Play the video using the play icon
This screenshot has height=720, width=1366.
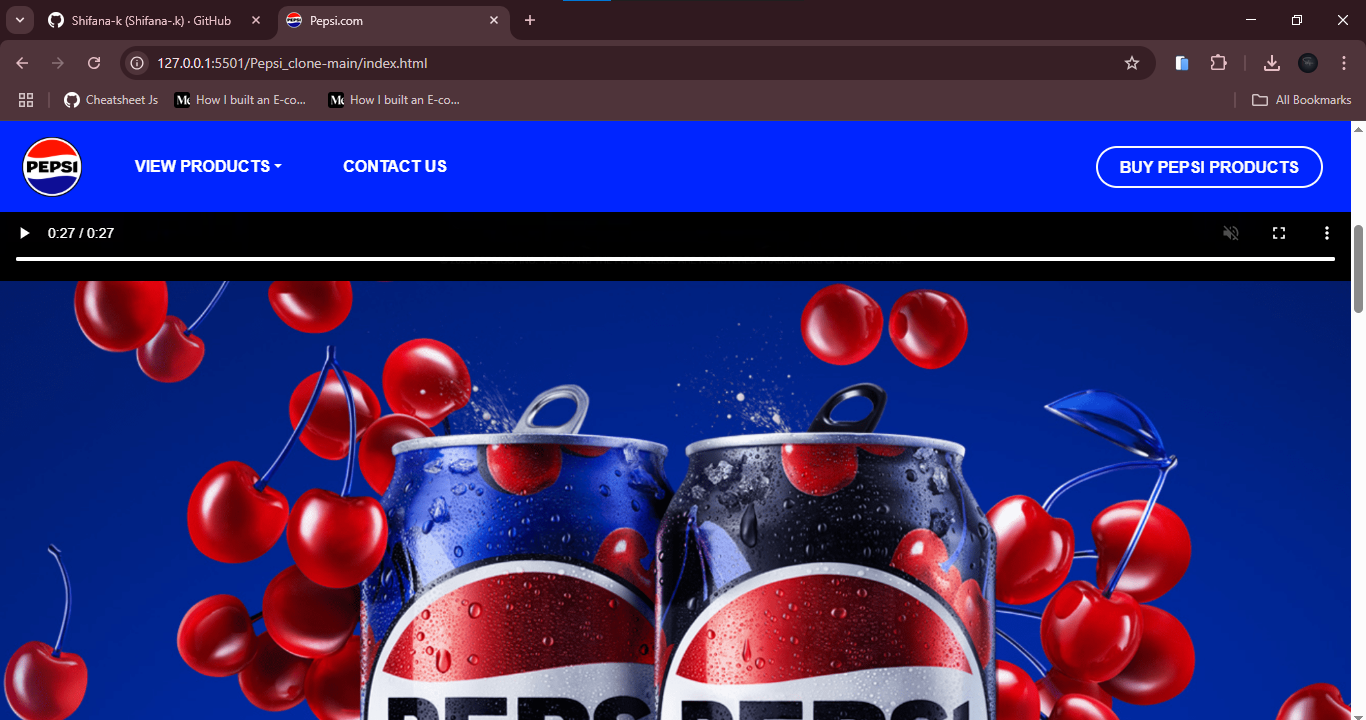point(25,233)
